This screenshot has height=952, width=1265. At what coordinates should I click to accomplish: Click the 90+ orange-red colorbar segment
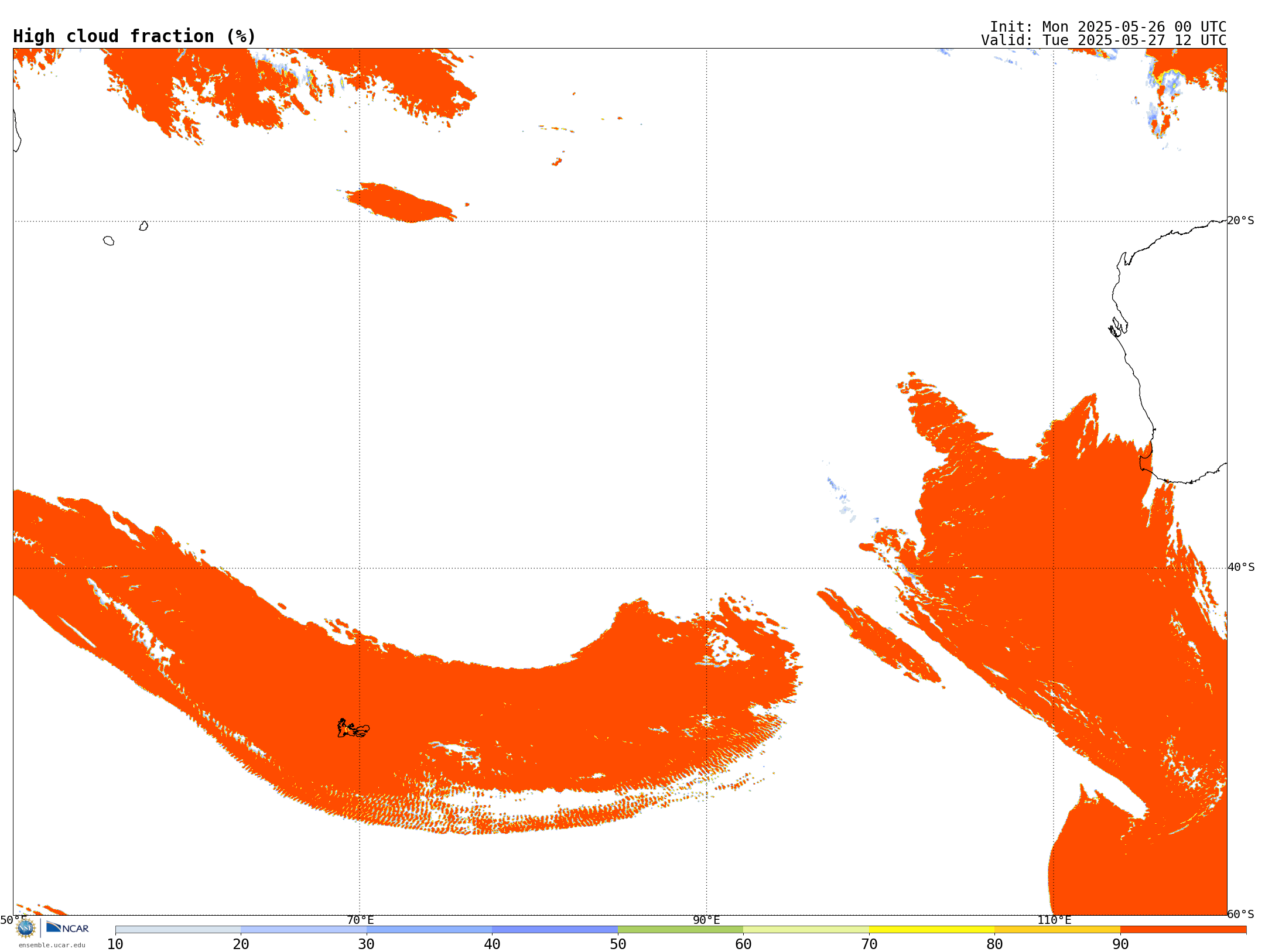point(1183,930)
